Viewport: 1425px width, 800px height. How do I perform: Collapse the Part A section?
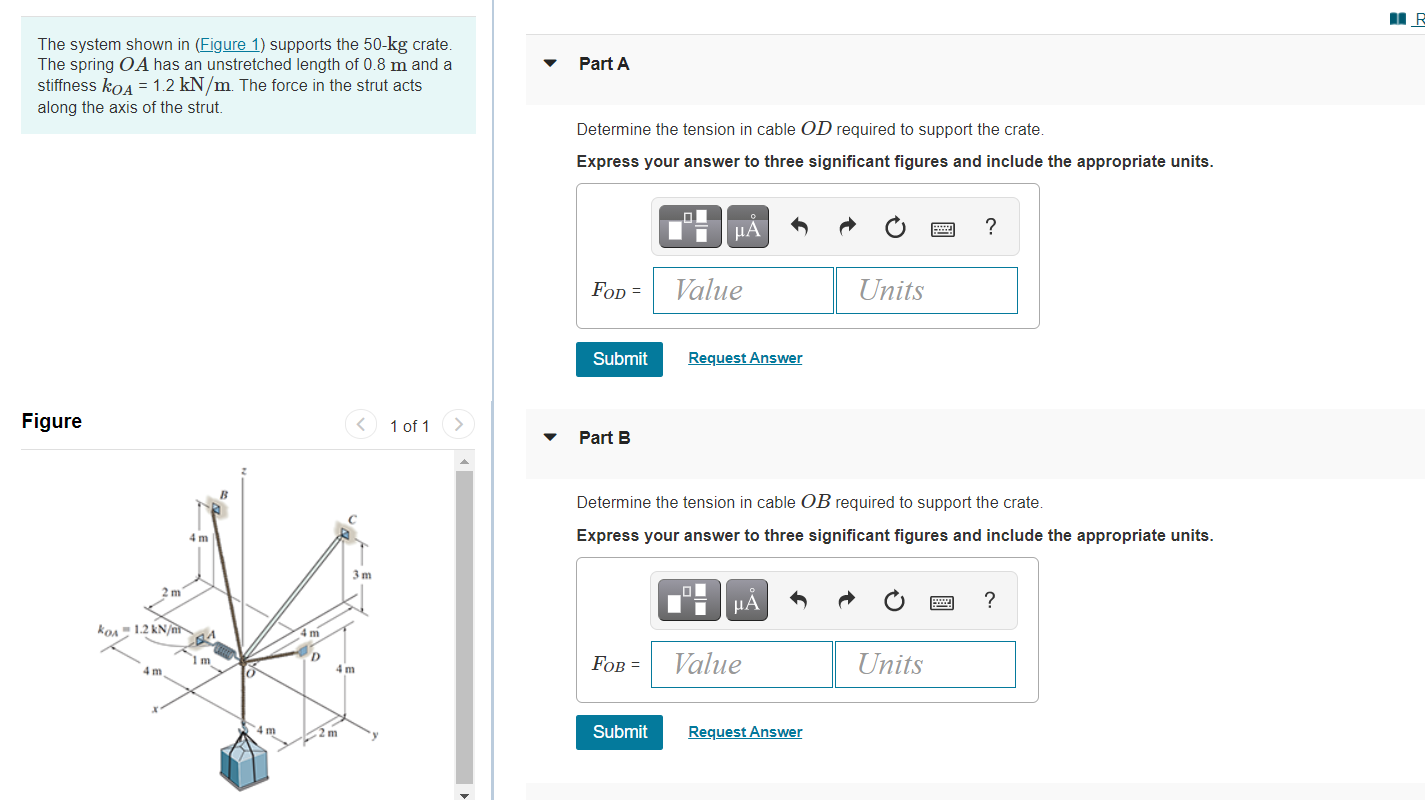(549, 62)
